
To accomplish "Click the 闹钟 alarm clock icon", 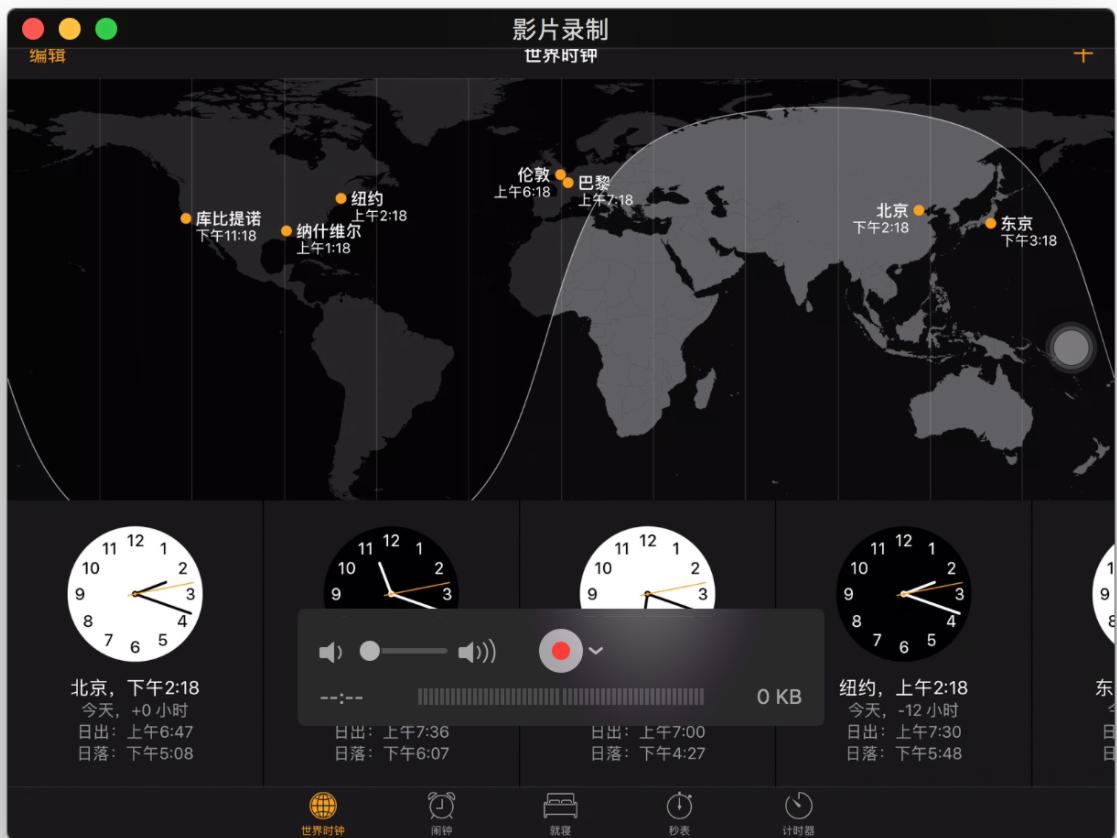I will (440, 805).
